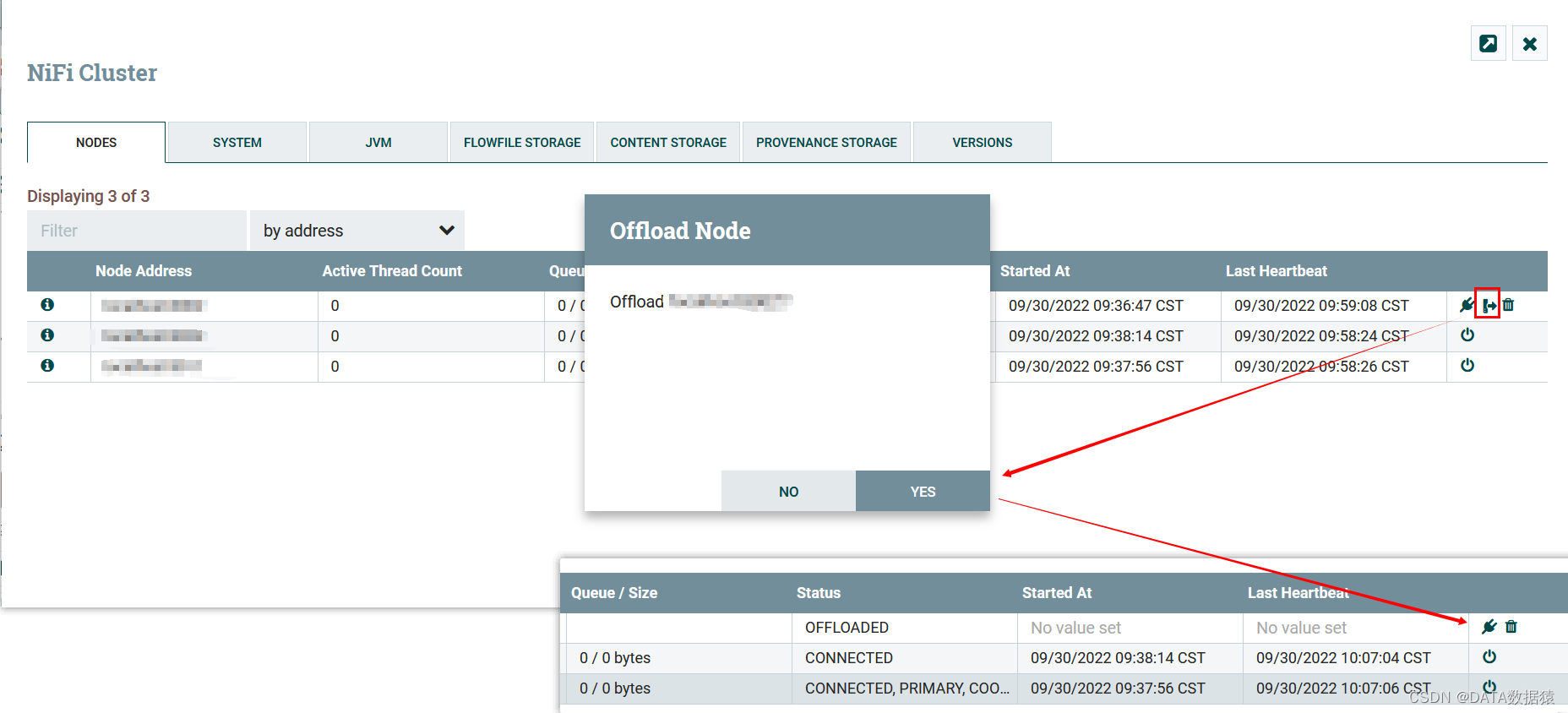Close the NiFi Cluster dialog
Image resolution: width=1568 pixels, height=713 pixels.
coord(1529,43)
